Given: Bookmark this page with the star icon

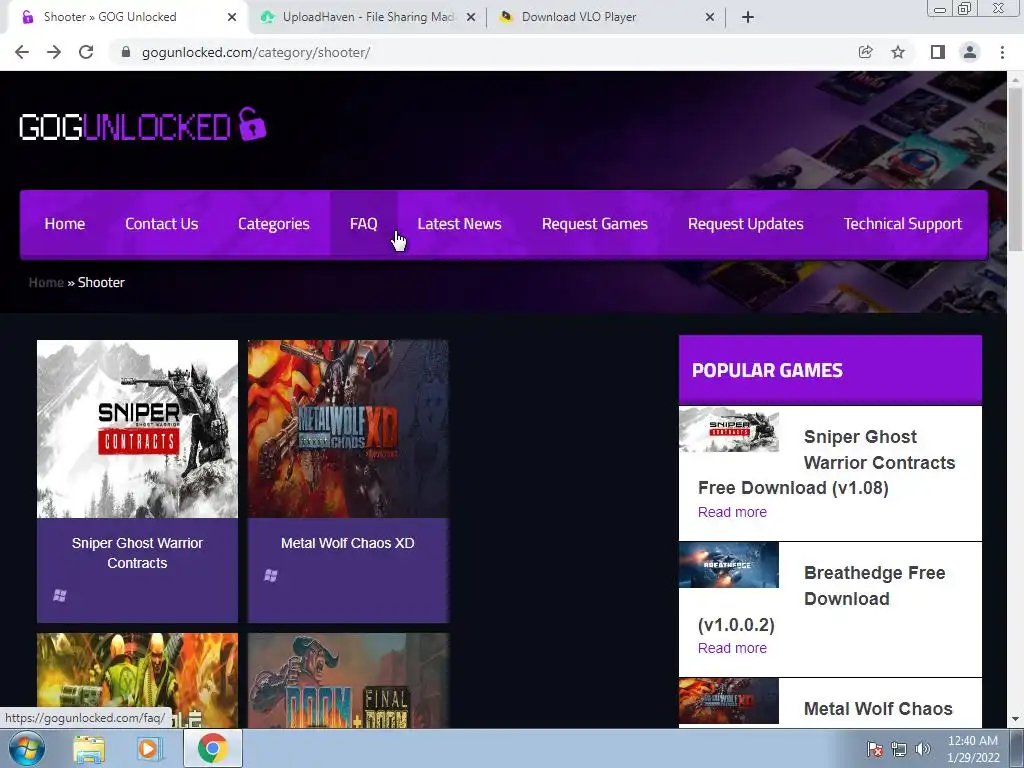Looking at the screenshot, I should (x=898, y=52).
